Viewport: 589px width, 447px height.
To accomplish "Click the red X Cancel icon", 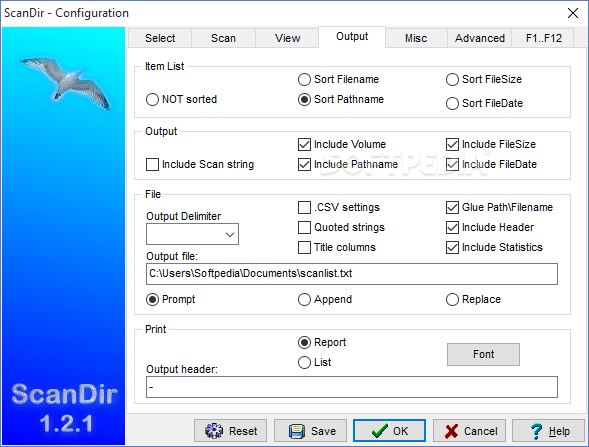I will click(451, 431).
